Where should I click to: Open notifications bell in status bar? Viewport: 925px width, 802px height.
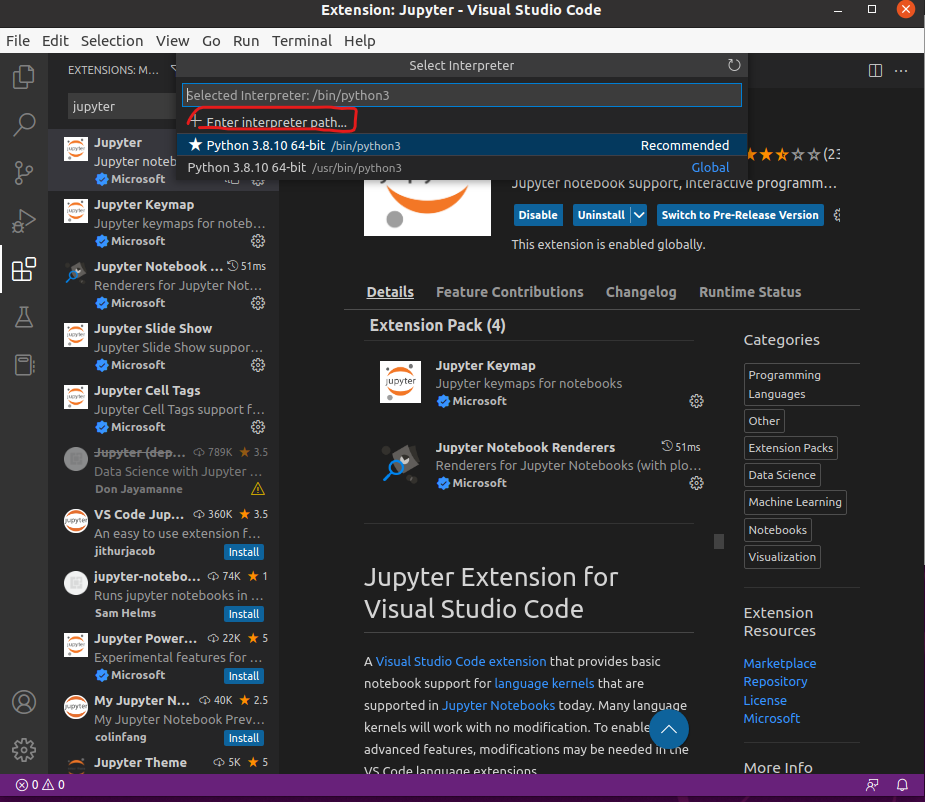(x=902, y=785)
